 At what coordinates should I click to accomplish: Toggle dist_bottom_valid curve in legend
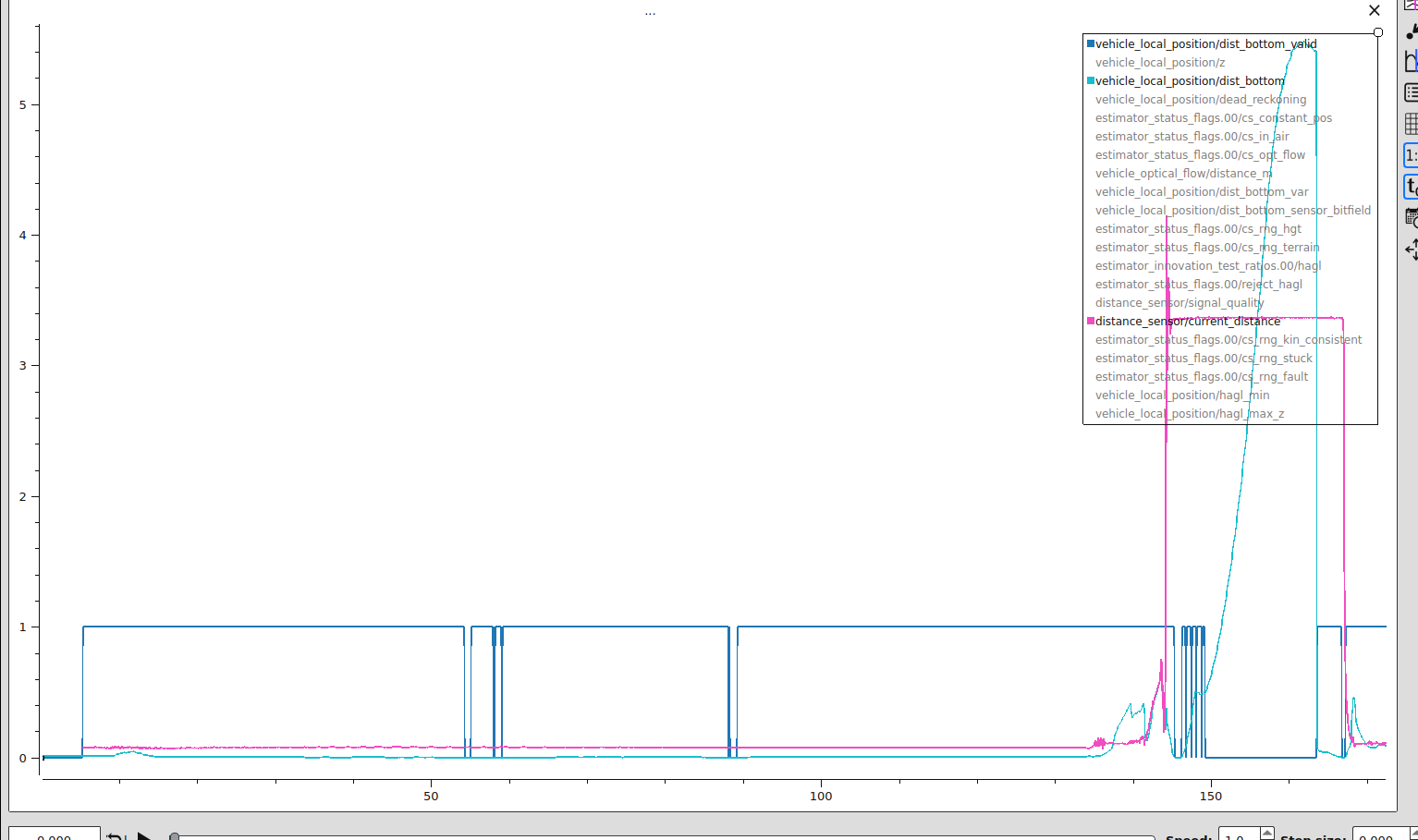pyautogui.click(x=1205, y=44)
